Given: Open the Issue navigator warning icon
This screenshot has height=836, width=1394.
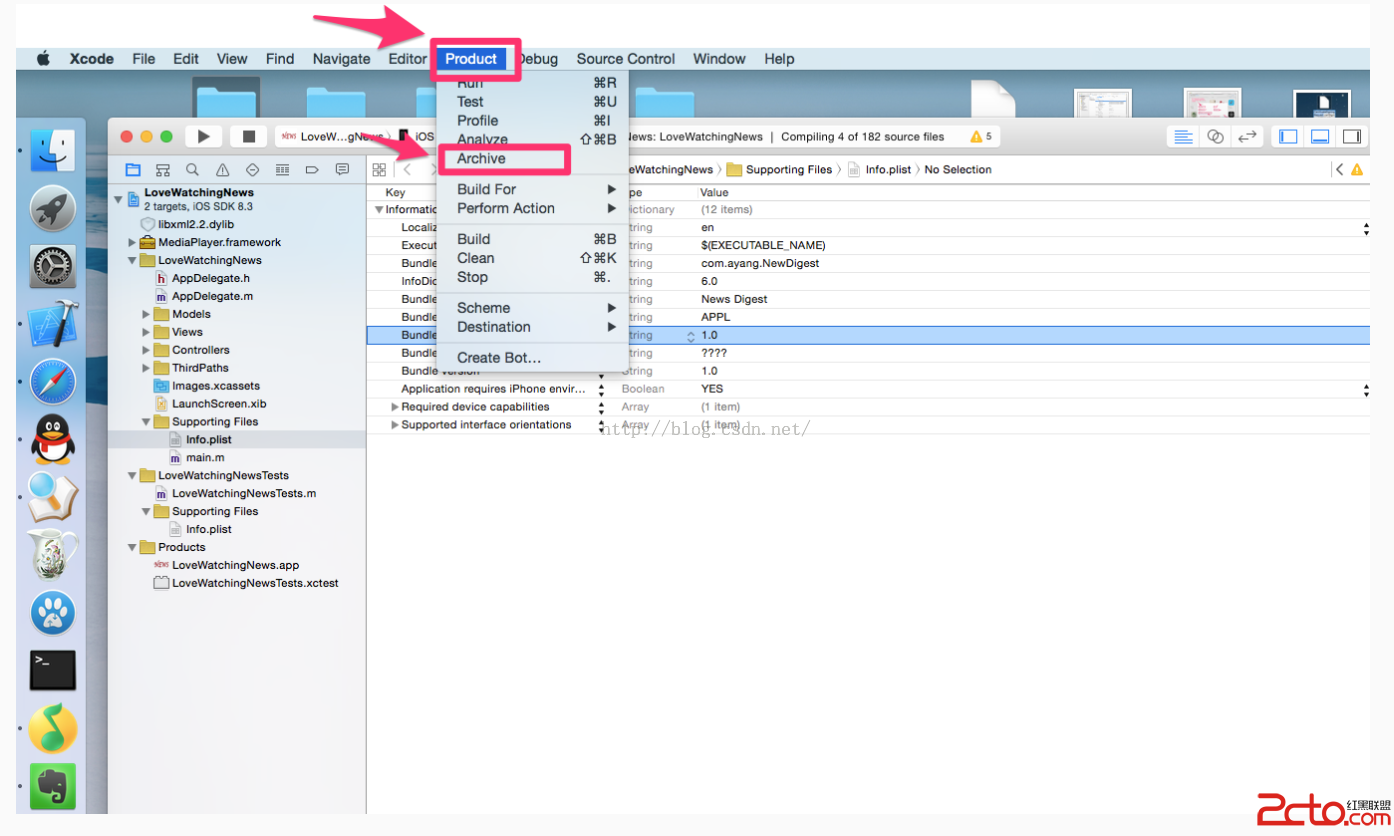Looking at the screenshot, I should 222,170.
